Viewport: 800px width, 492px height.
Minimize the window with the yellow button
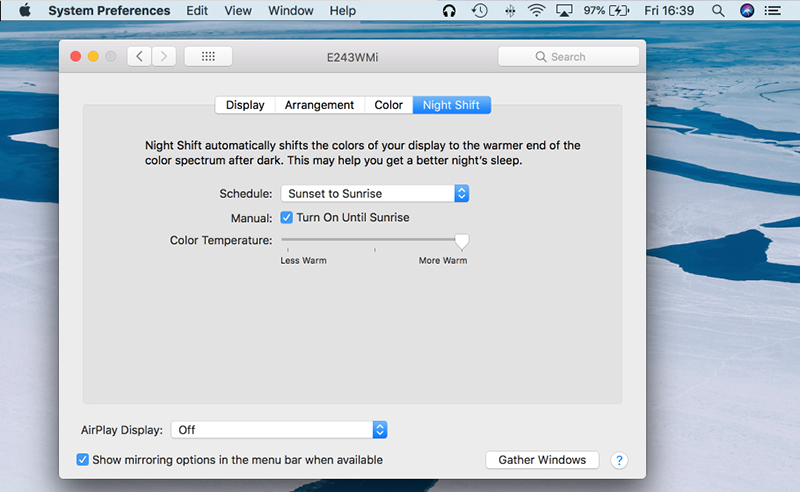(x=93, y=56)
